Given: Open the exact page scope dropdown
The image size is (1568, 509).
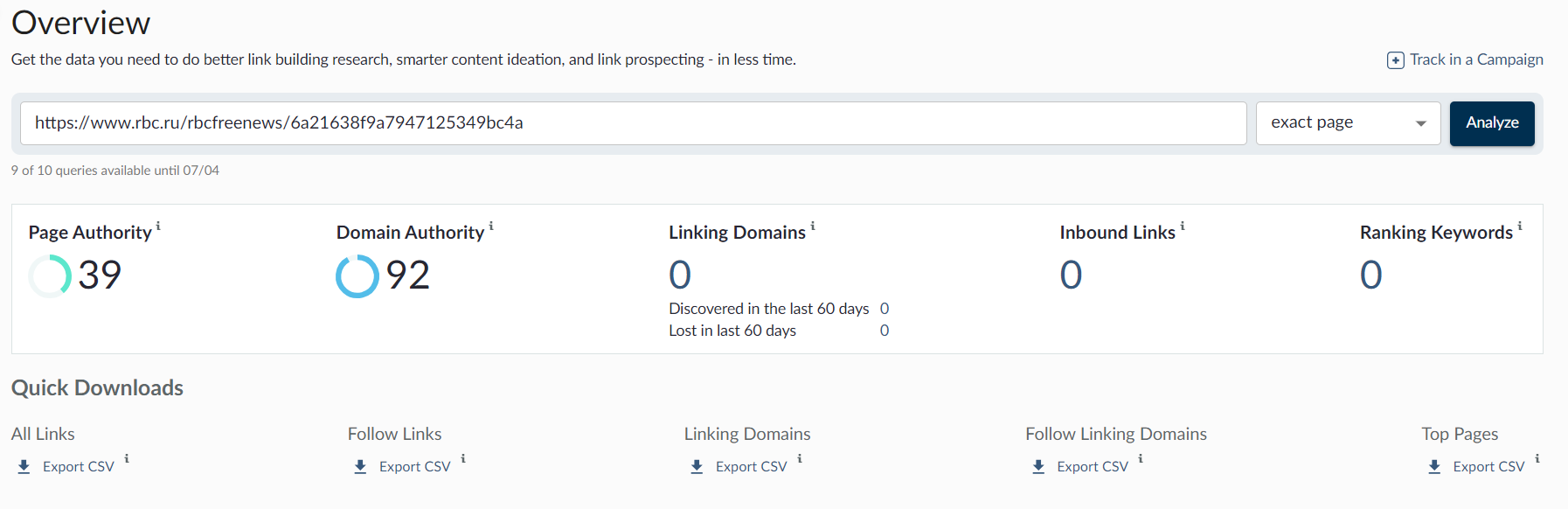Looking at the screenshot, I should point(1349,123).
